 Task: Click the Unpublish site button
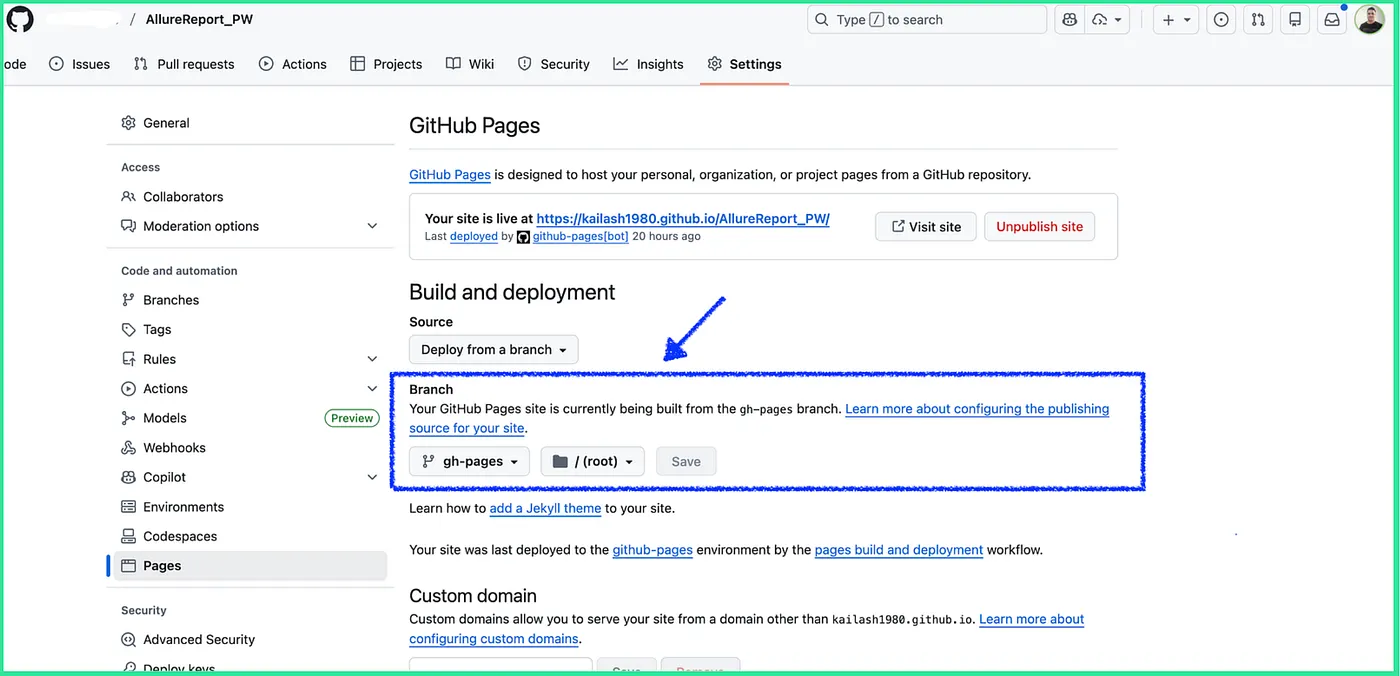click(x=1039, y=227)
